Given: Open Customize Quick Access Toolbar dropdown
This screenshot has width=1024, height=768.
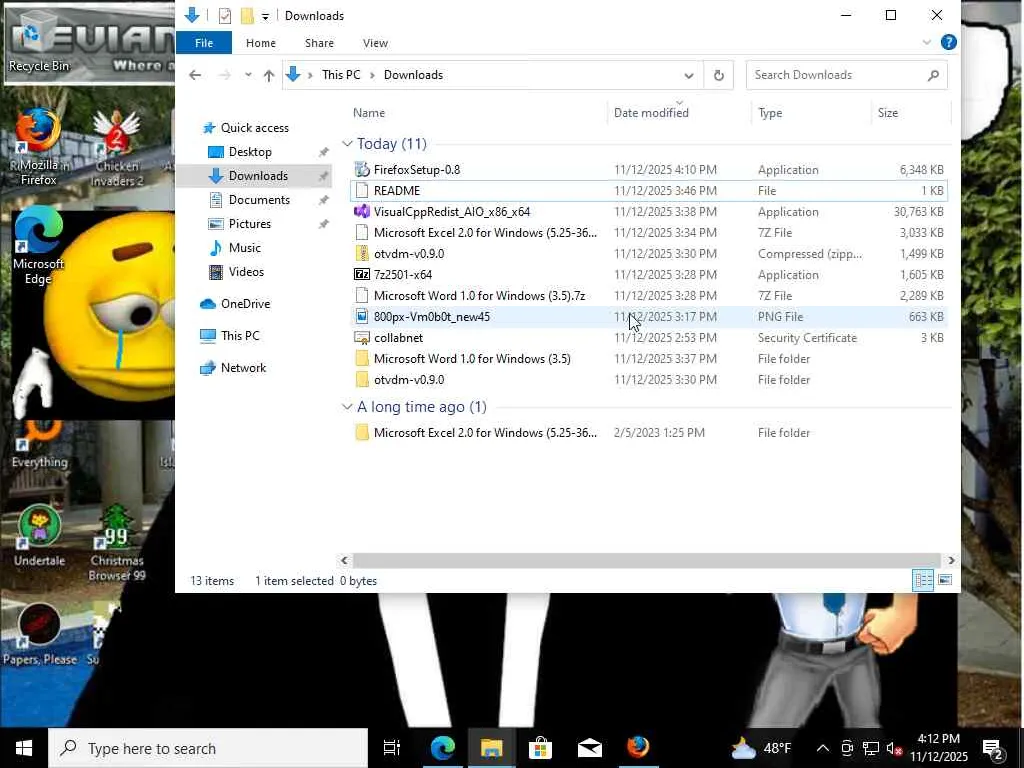Looking at the screenshot, I should click(x=265, y=16).
